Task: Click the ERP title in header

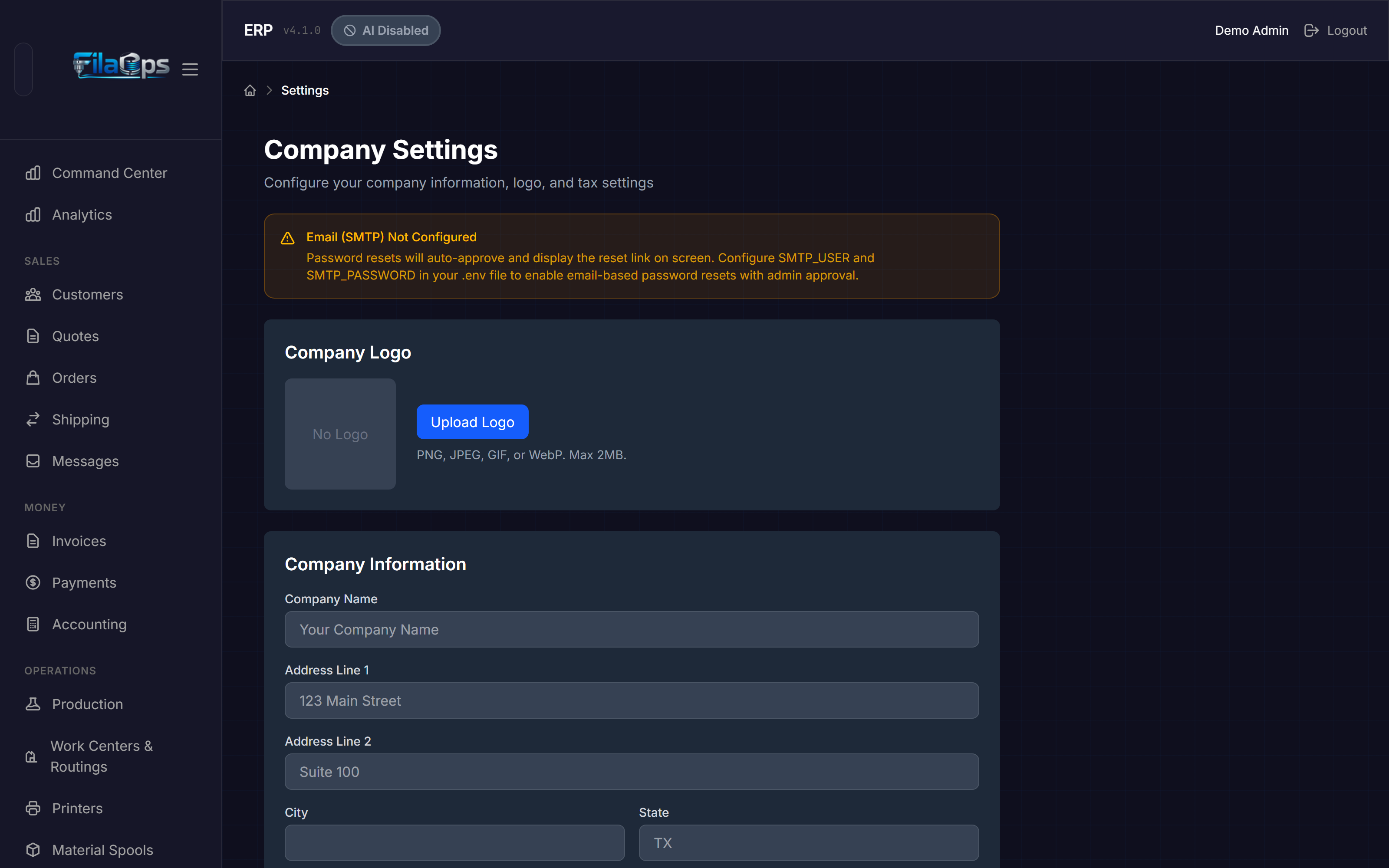Action: pos(258,30)
